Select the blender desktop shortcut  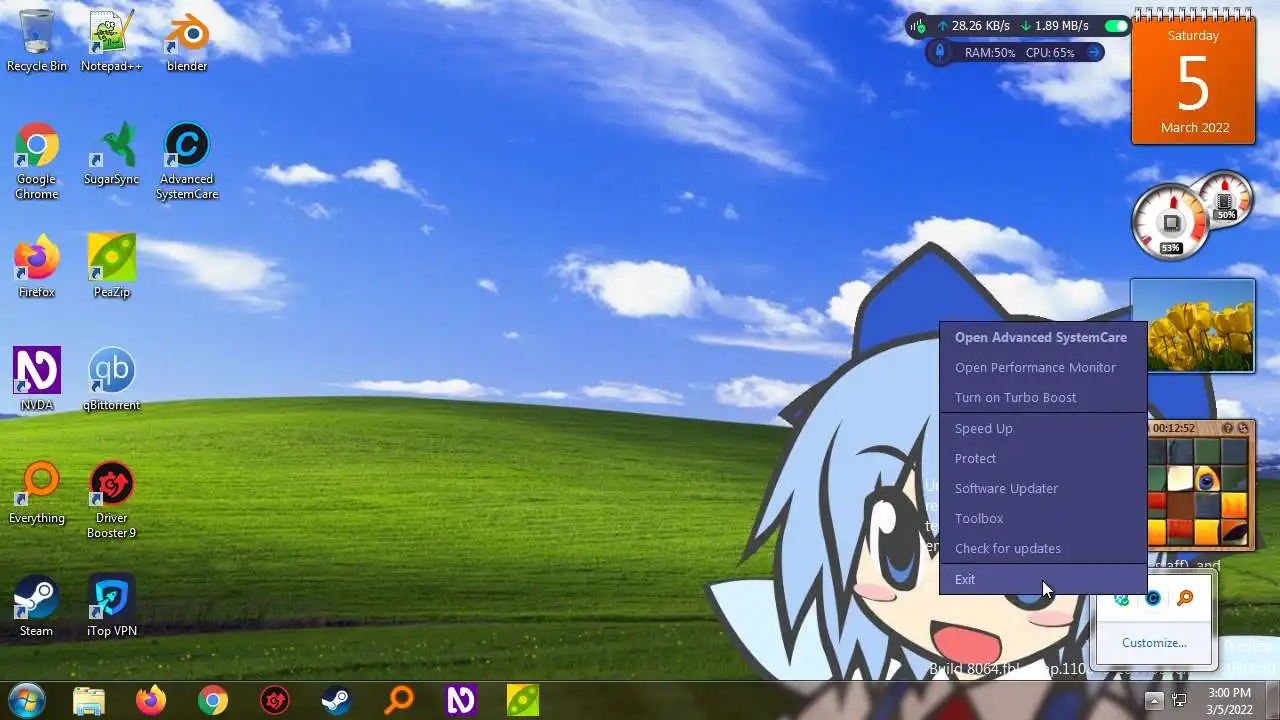point(187,41)
